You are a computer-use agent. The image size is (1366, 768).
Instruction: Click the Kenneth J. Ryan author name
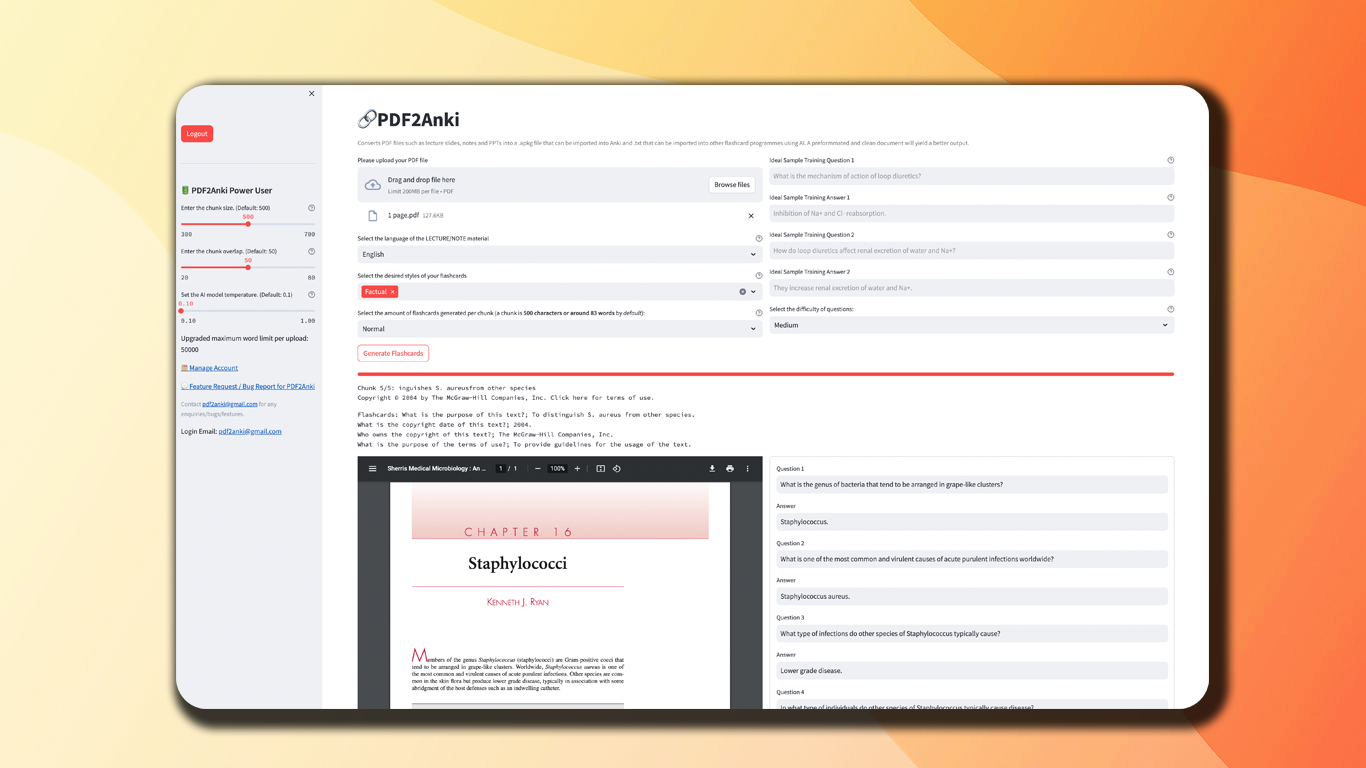click(518, 603)
